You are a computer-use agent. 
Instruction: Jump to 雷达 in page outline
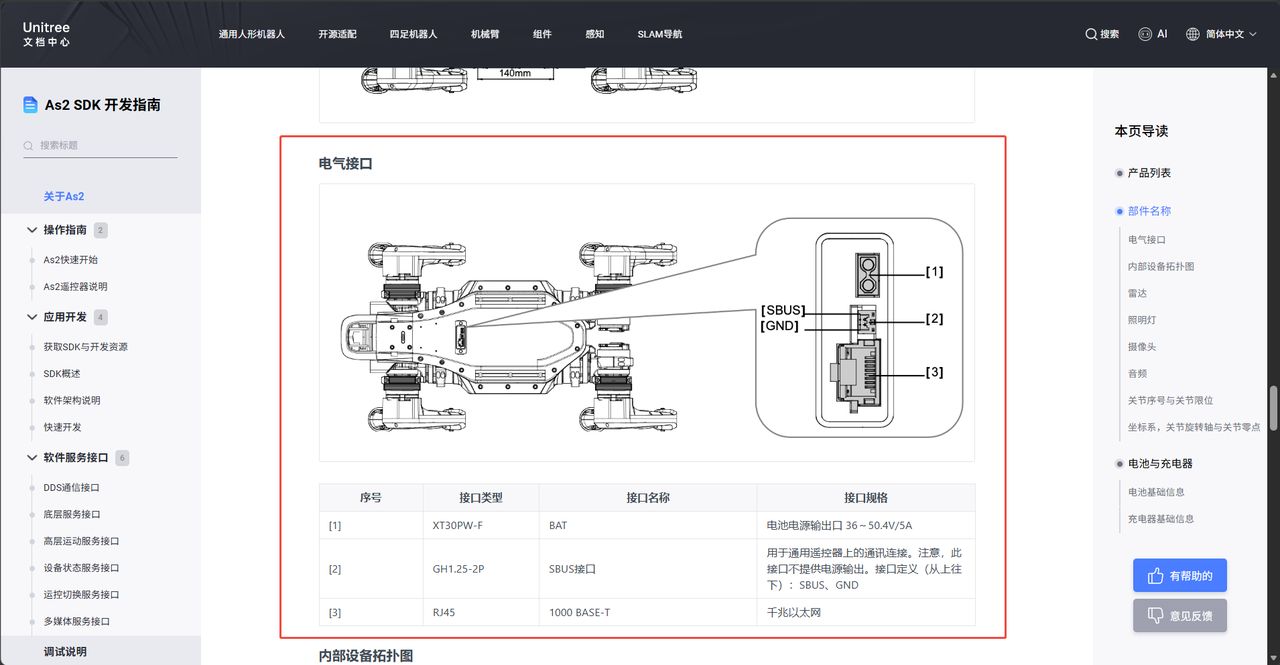[x=1137, y=294]
